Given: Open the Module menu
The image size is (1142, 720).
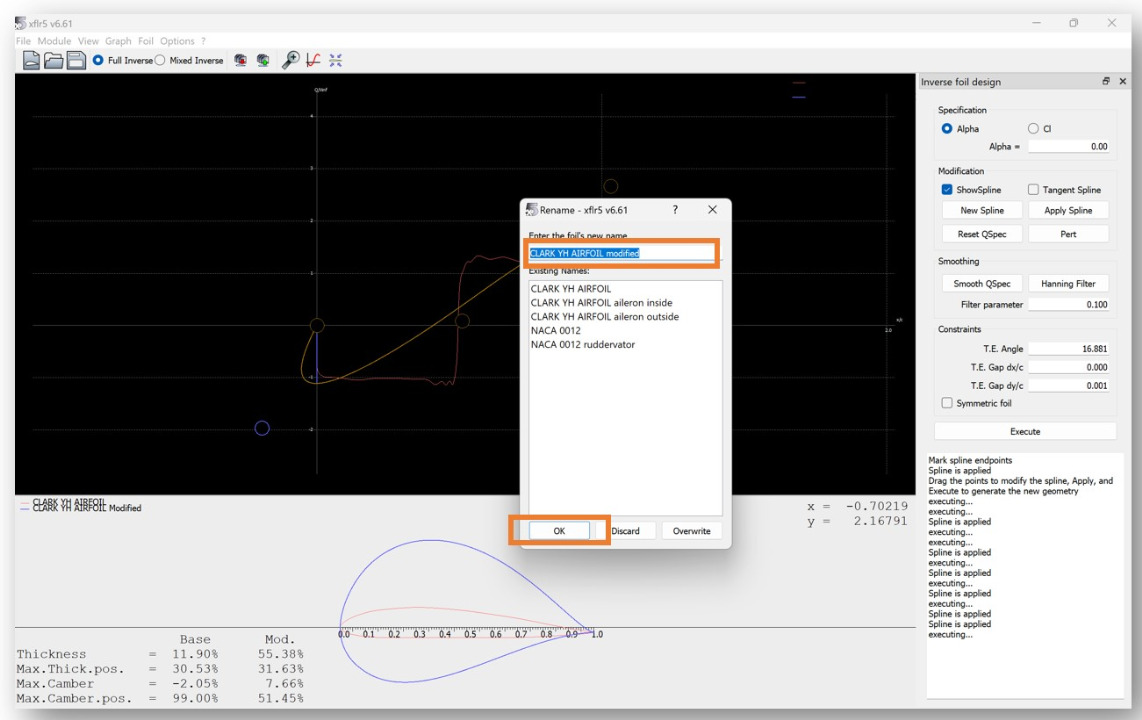Looking at the screenshot, I should pyautogui.click(x=55, y=41).
